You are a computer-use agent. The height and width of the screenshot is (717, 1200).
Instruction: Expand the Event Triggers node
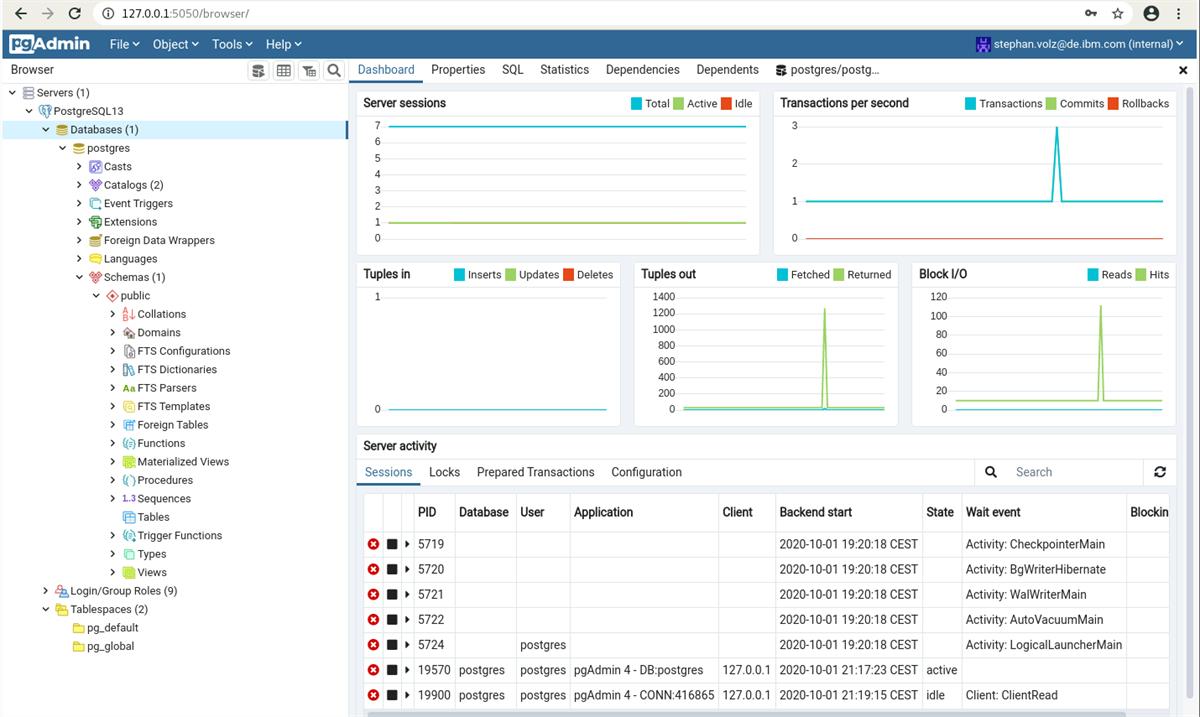tap(79, 204)
